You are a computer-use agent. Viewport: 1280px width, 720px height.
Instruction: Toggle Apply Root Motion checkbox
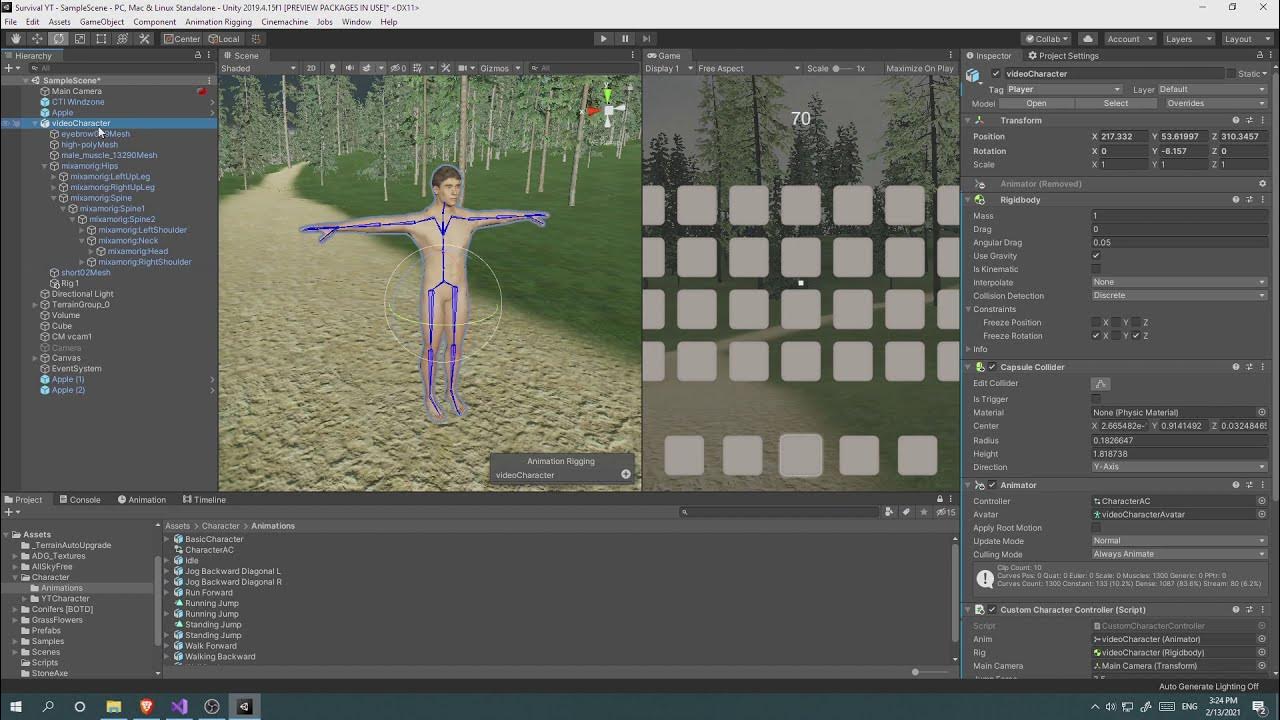click(1096, 527)
